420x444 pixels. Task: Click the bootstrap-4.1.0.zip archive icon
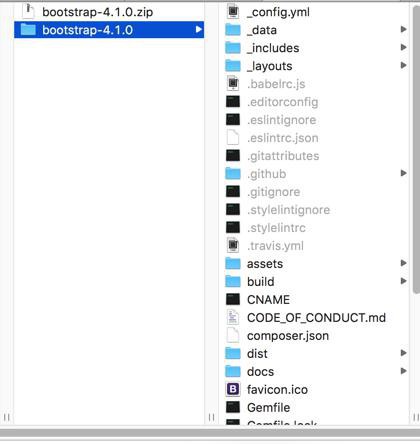pos(28,11)
